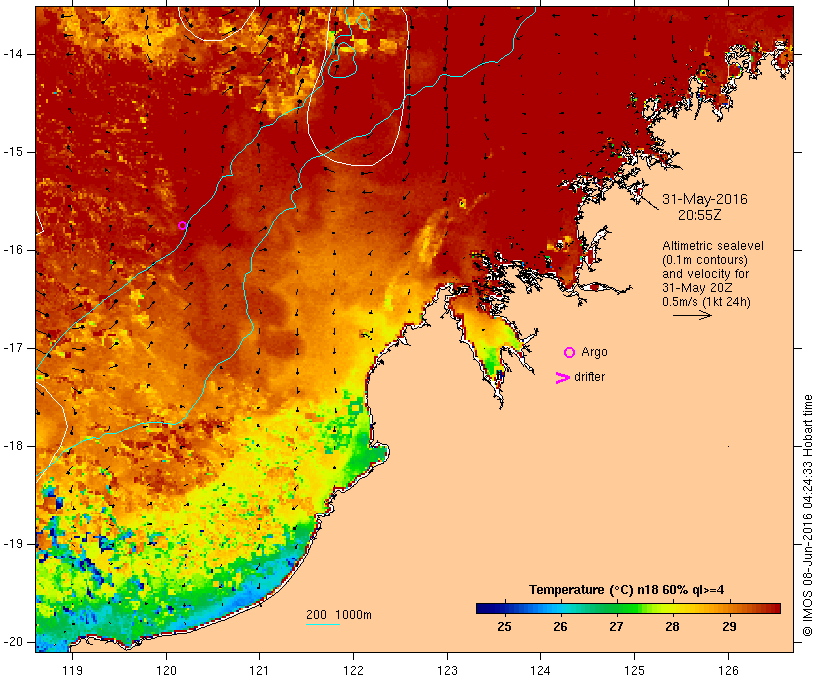The width and height of the screenshot is (820, 680).
Task: Click 'and velocity for' legend line
Action: coord(705,274)
